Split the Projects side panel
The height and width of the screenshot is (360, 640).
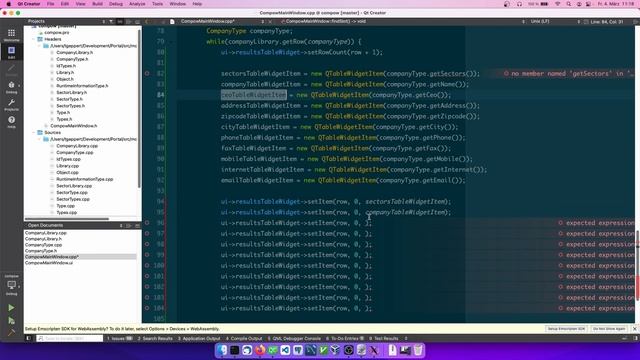click(129, 21)
